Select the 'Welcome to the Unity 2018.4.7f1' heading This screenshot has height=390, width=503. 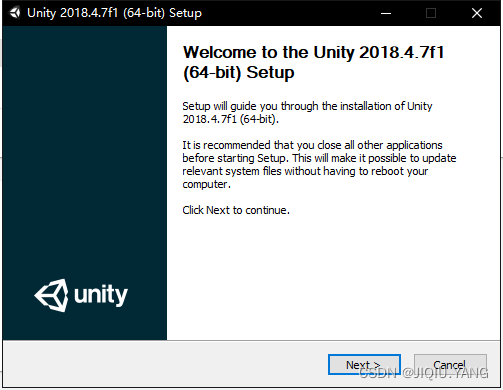[x=313, y=62]
